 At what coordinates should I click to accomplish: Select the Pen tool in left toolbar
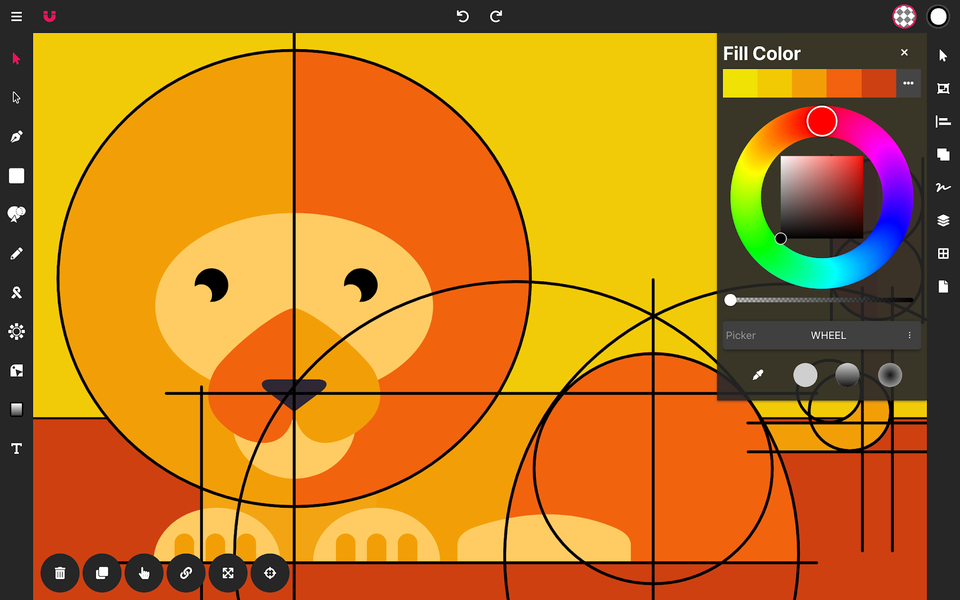pos(16,137)
